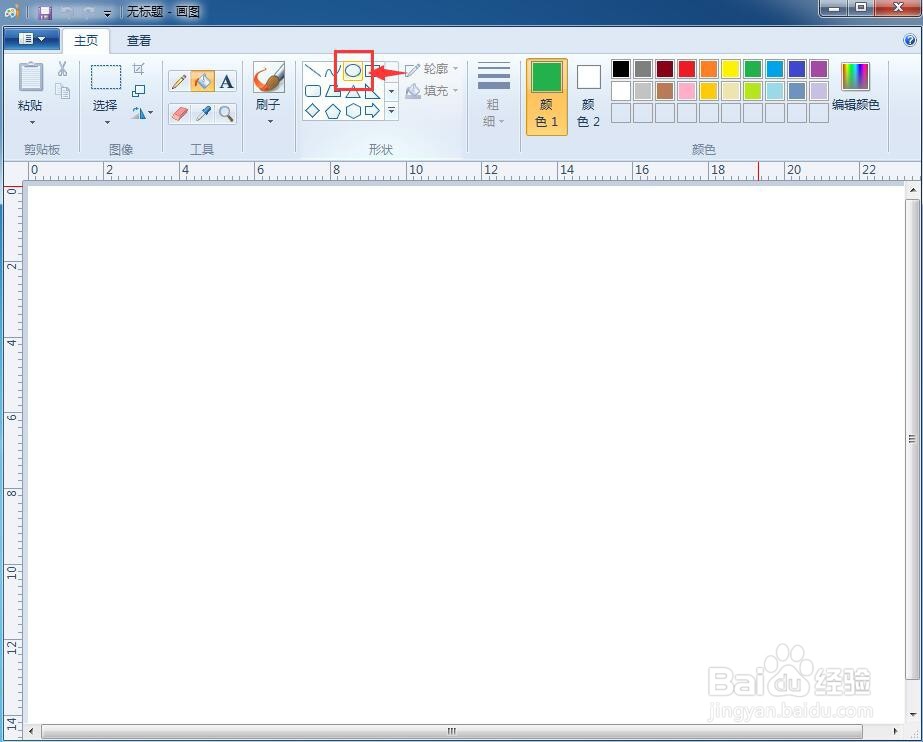Select Color 2 background button
923x742 pixels.
[x=589, y=97]
